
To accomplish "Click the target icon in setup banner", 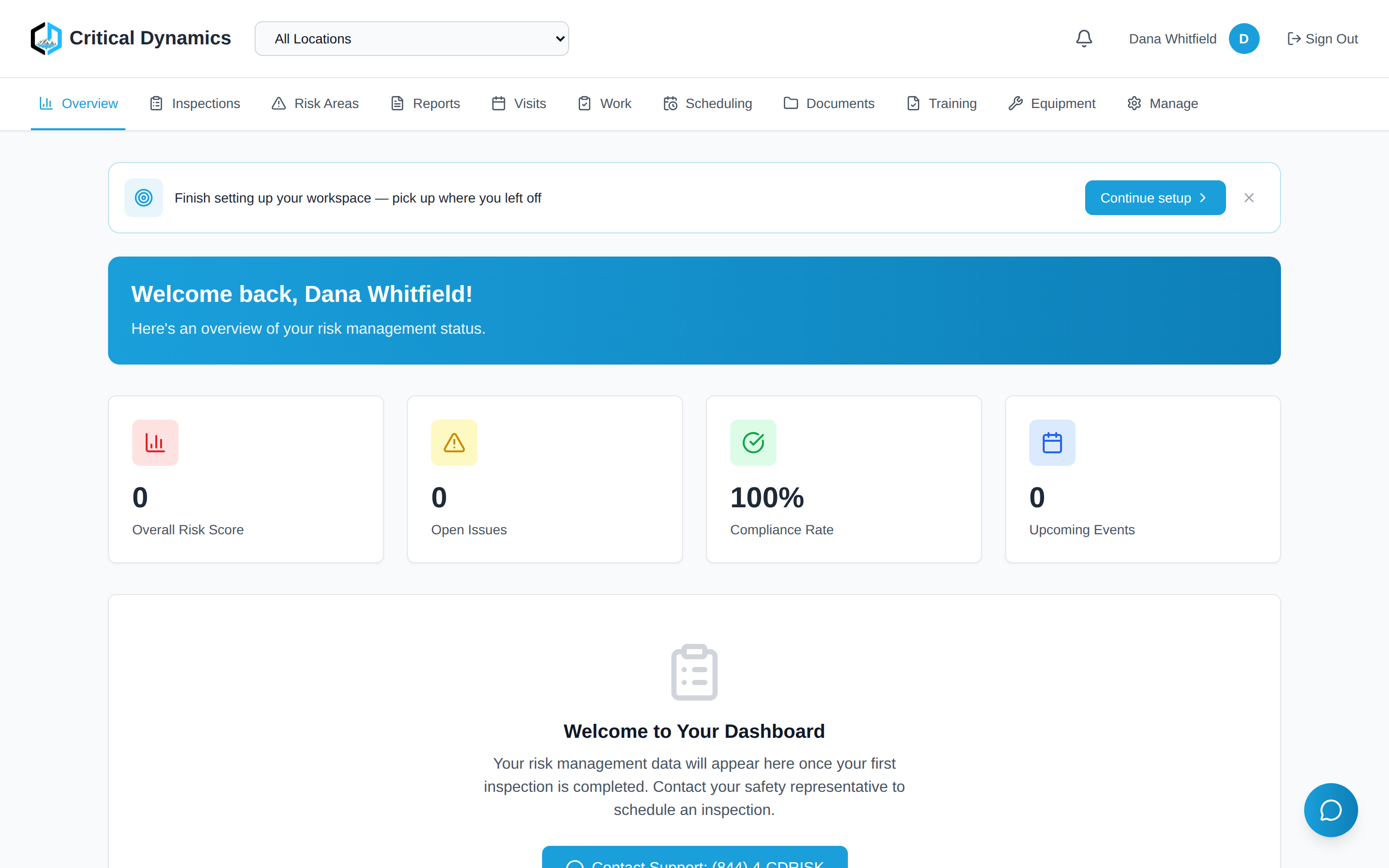I will tap(144, 198).
